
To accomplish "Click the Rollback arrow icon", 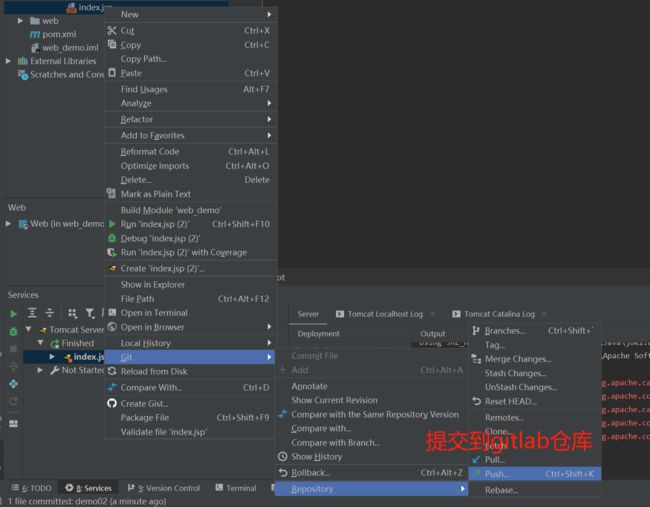I will pyautogui.click(x=283, y=472).
